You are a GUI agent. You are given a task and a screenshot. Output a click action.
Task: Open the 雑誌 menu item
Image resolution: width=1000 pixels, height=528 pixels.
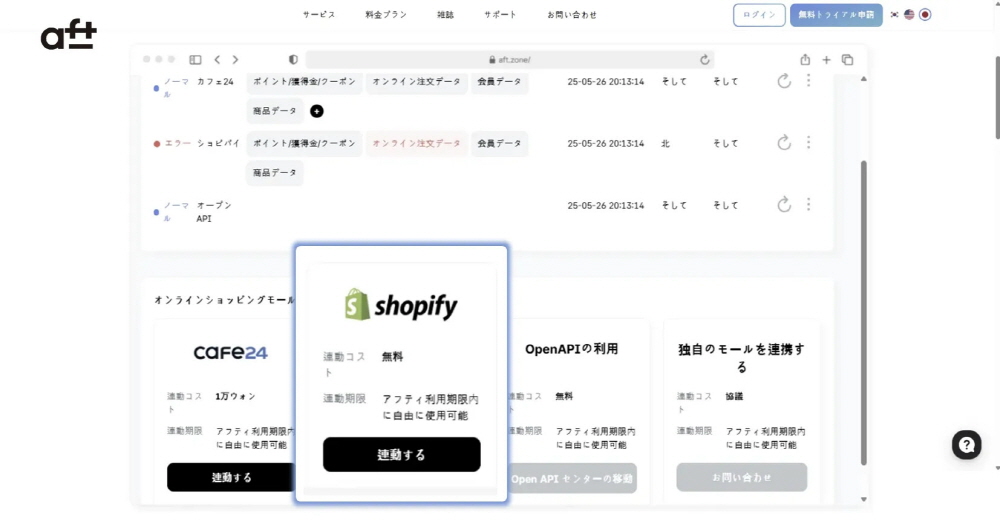[x=445, y=15]
